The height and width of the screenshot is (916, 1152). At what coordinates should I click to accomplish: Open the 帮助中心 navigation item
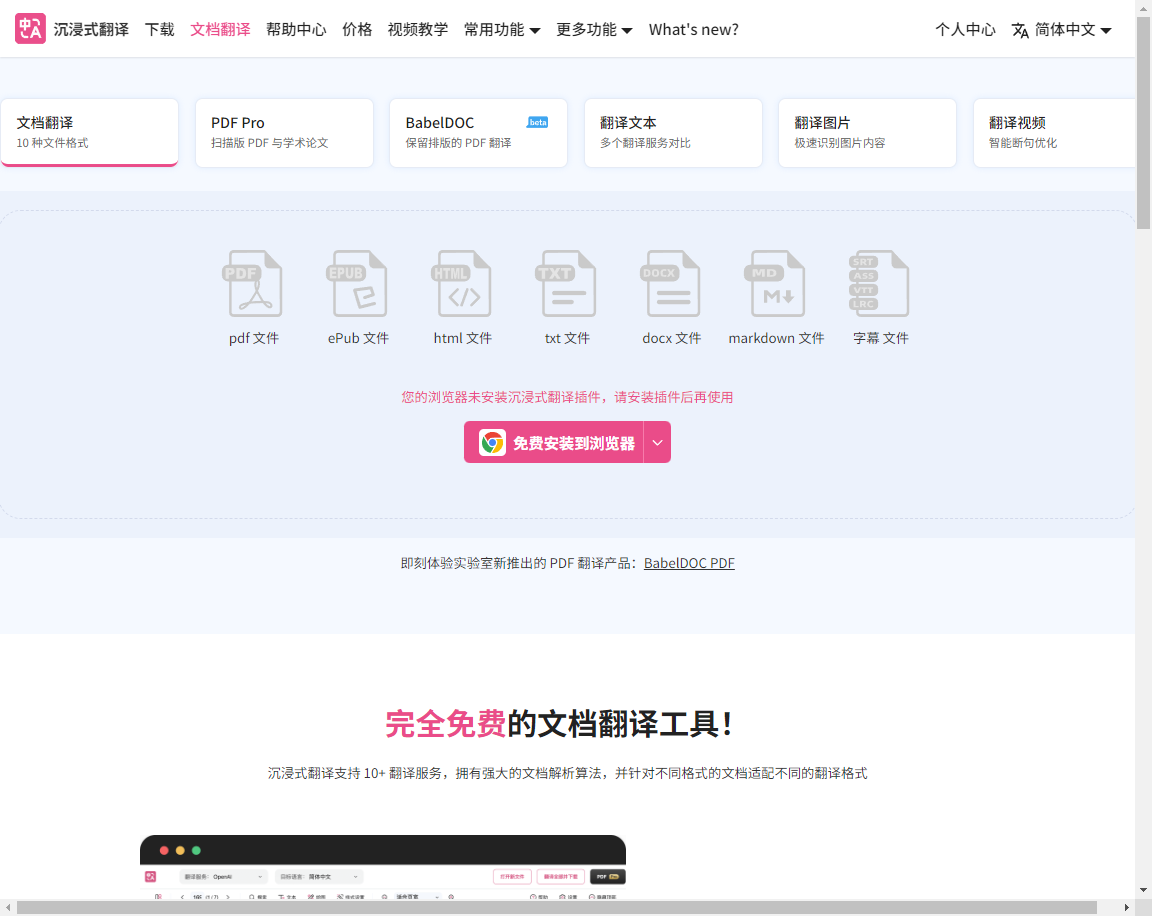coord(296,29)
